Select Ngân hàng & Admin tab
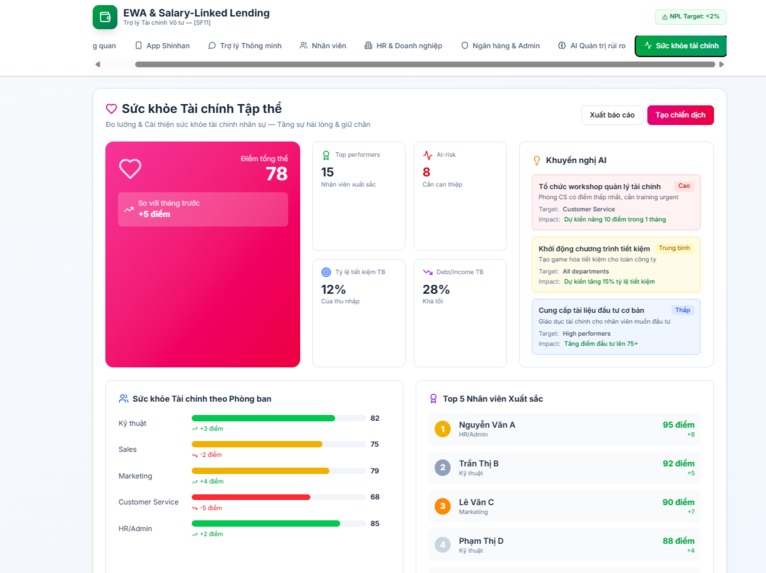 [x=500, y=45]
